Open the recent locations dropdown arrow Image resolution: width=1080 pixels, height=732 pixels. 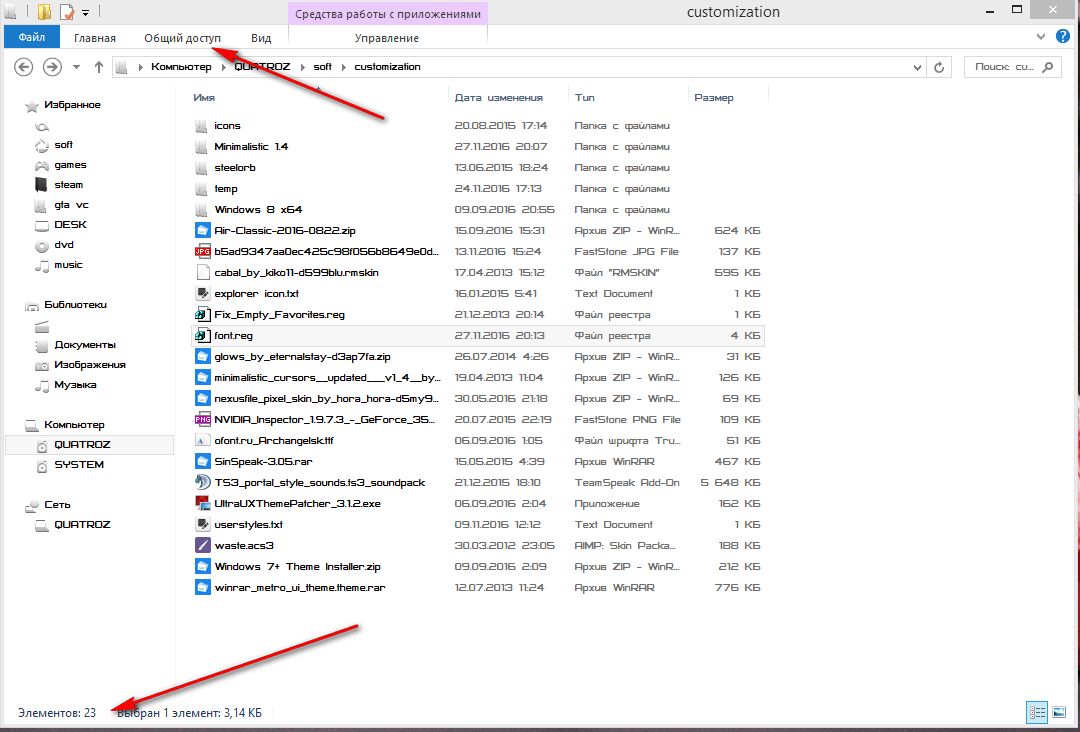click(77, 67)
